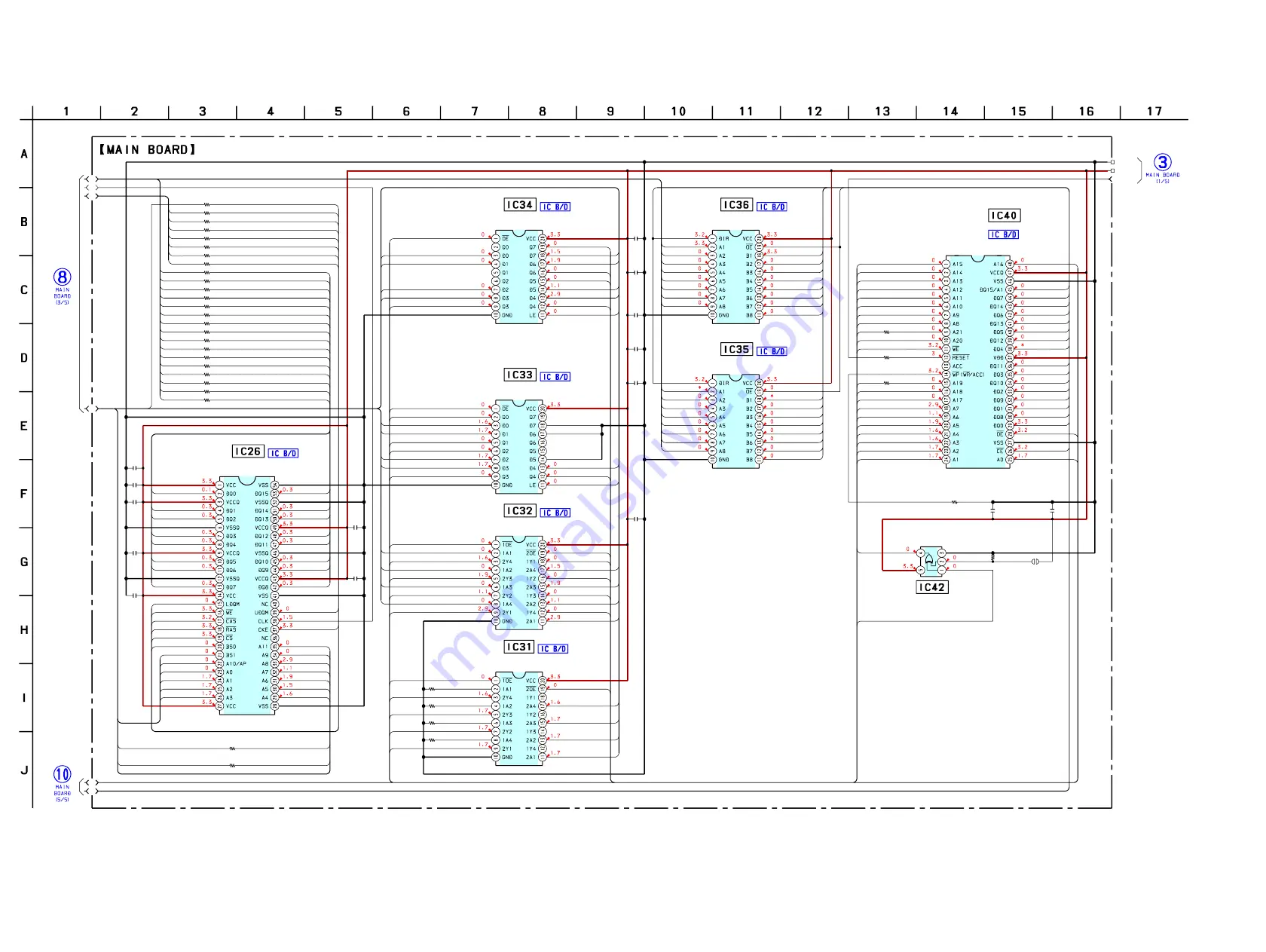Click grid column number 3

point(203,112)
